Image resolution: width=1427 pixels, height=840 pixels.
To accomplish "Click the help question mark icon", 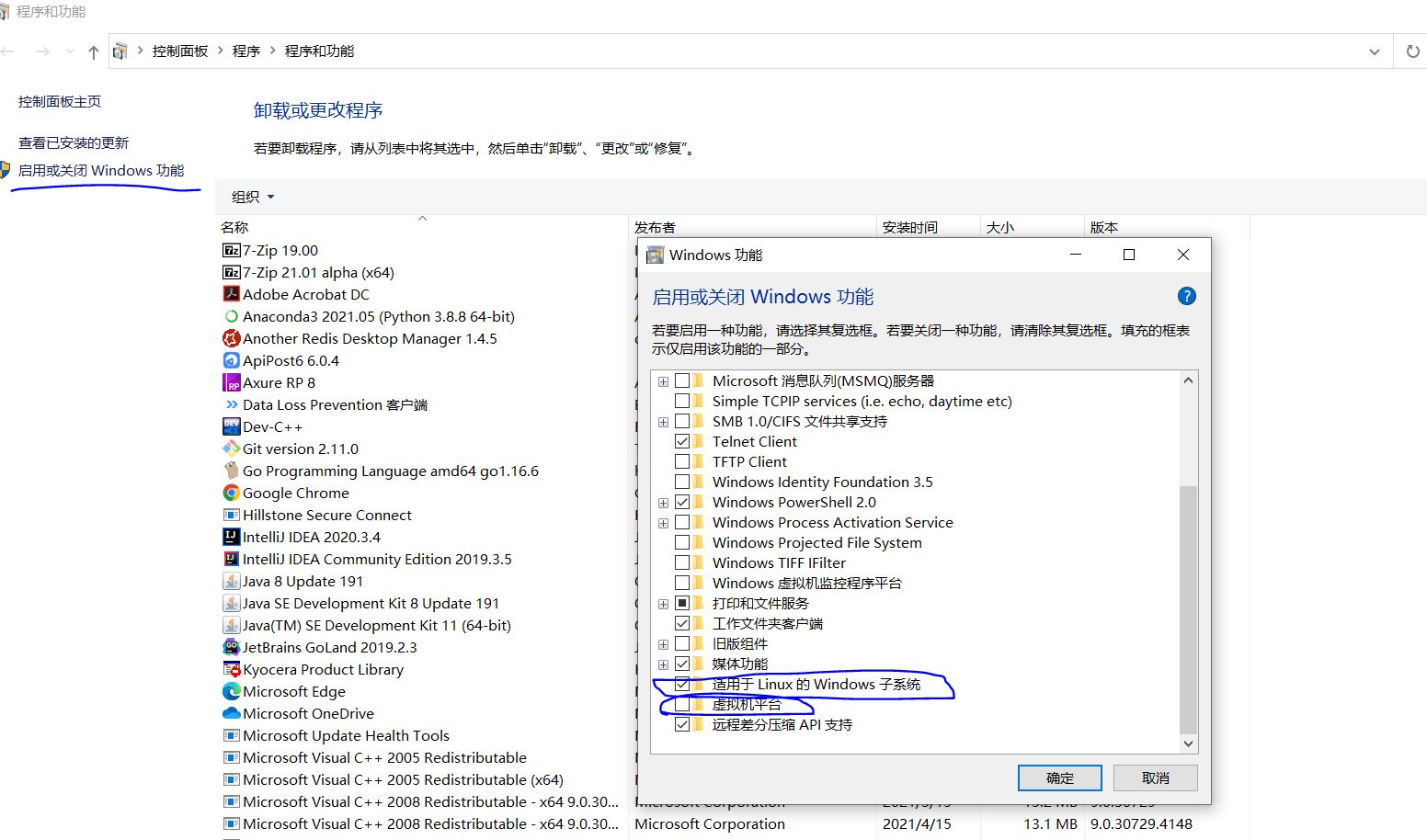I will pyautogui.click(x=1187, y=296).
